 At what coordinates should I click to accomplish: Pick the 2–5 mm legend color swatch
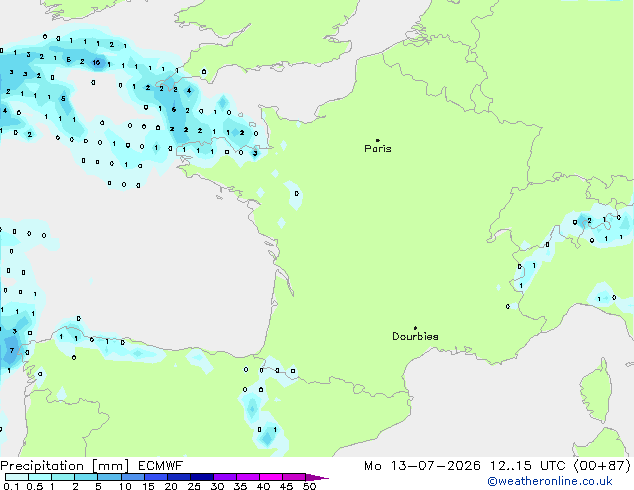[x=86, y=477]
